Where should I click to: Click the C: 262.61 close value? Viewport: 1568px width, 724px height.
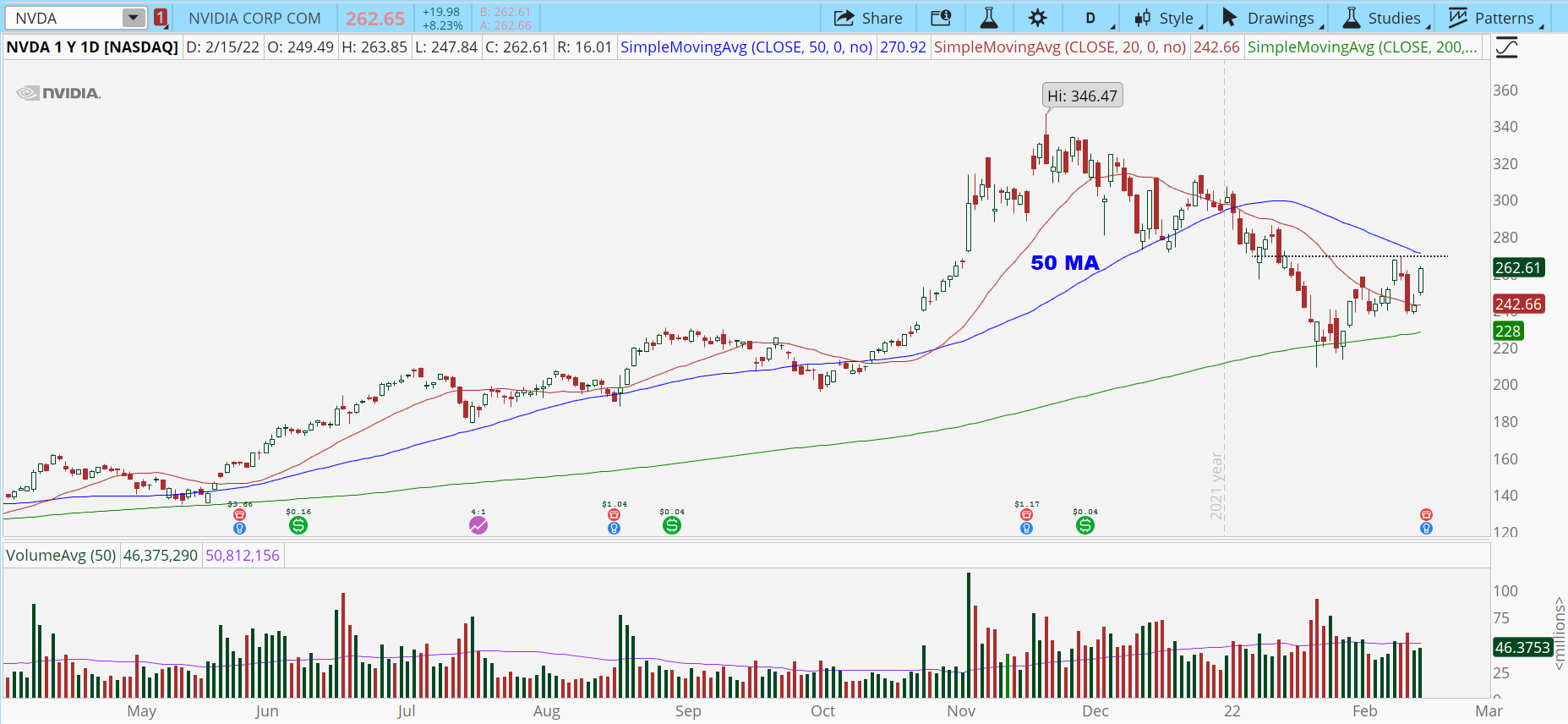pos(517,47)
